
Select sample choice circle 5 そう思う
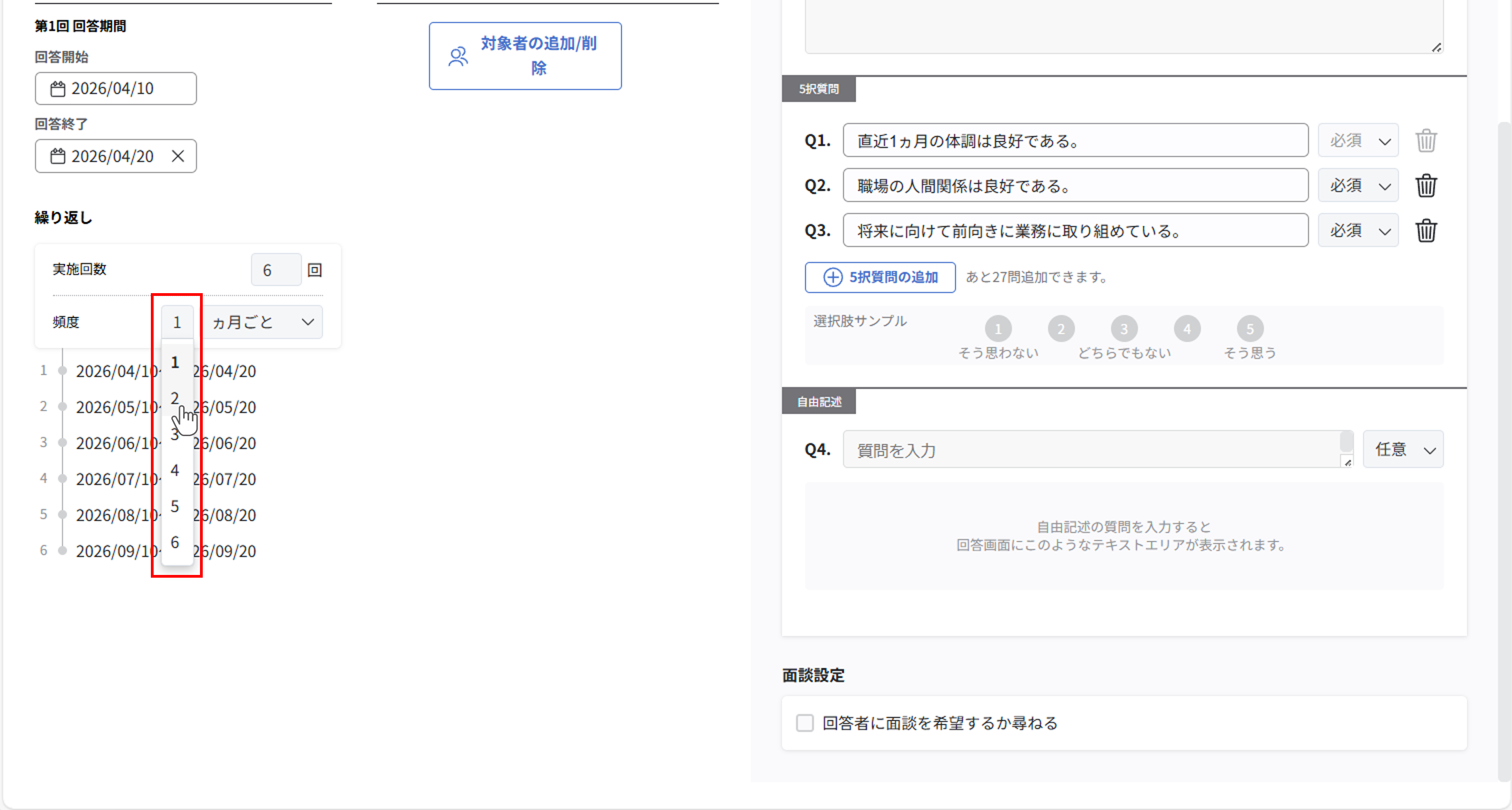click(1249, 329)
